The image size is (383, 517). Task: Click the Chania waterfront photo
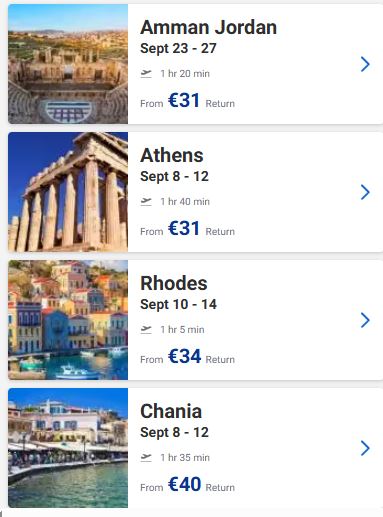[x=68, y=448]
